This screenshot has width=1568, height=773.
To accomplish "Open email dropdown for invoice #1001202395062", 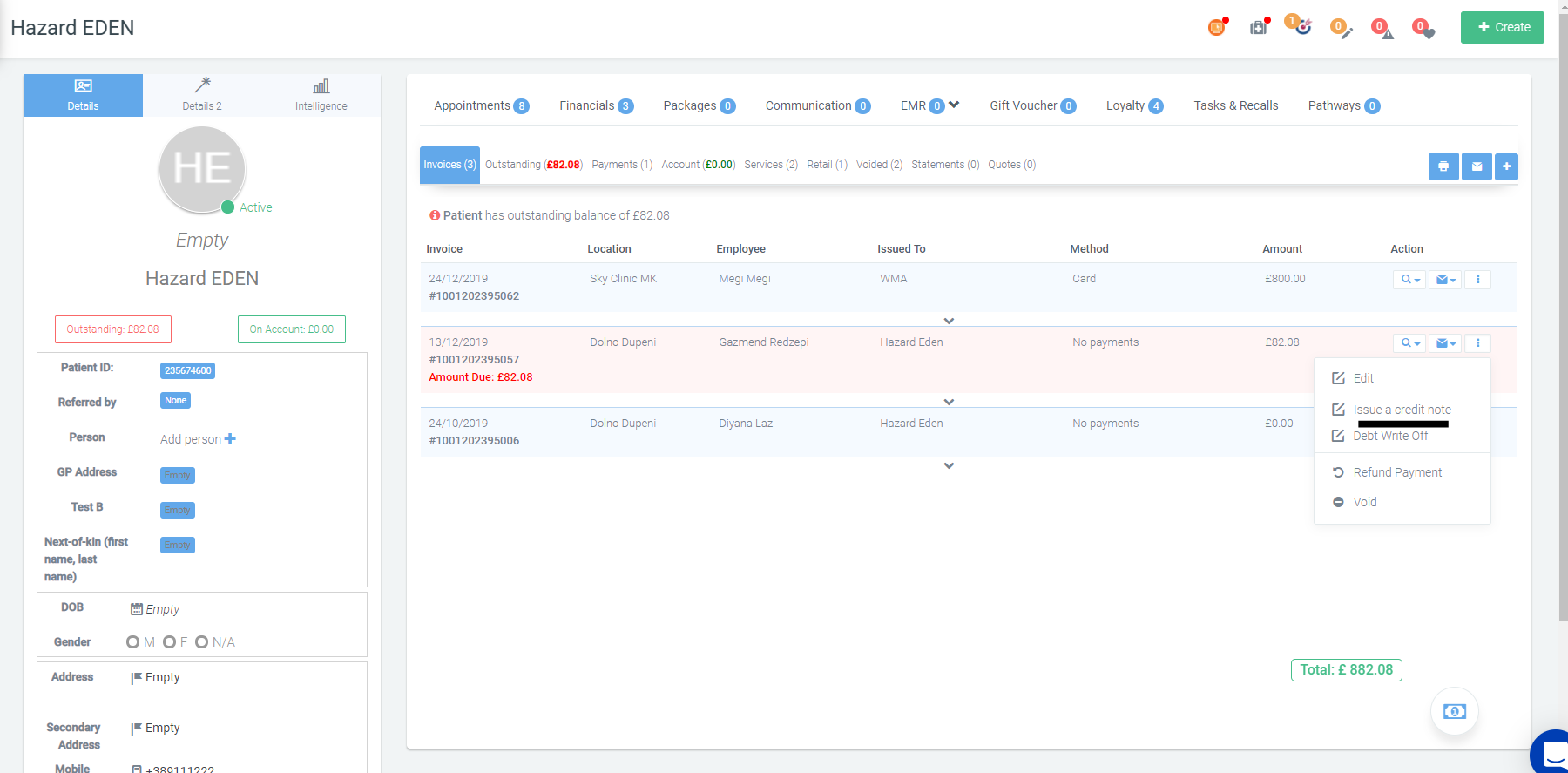I will [1445, 280].
